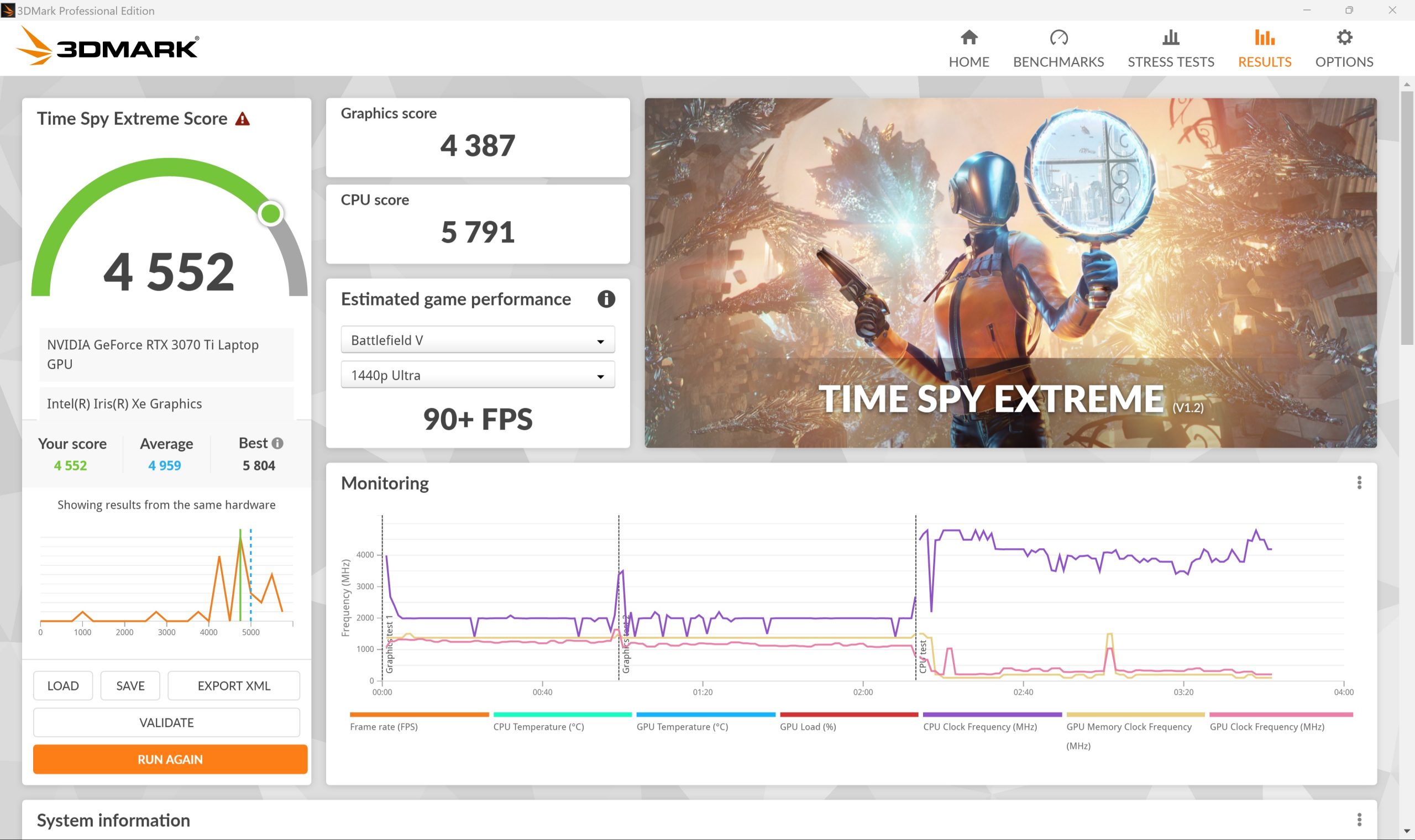Open the Stress Tests chart icon
The image size is (1415, 840).
point(1171,38)
